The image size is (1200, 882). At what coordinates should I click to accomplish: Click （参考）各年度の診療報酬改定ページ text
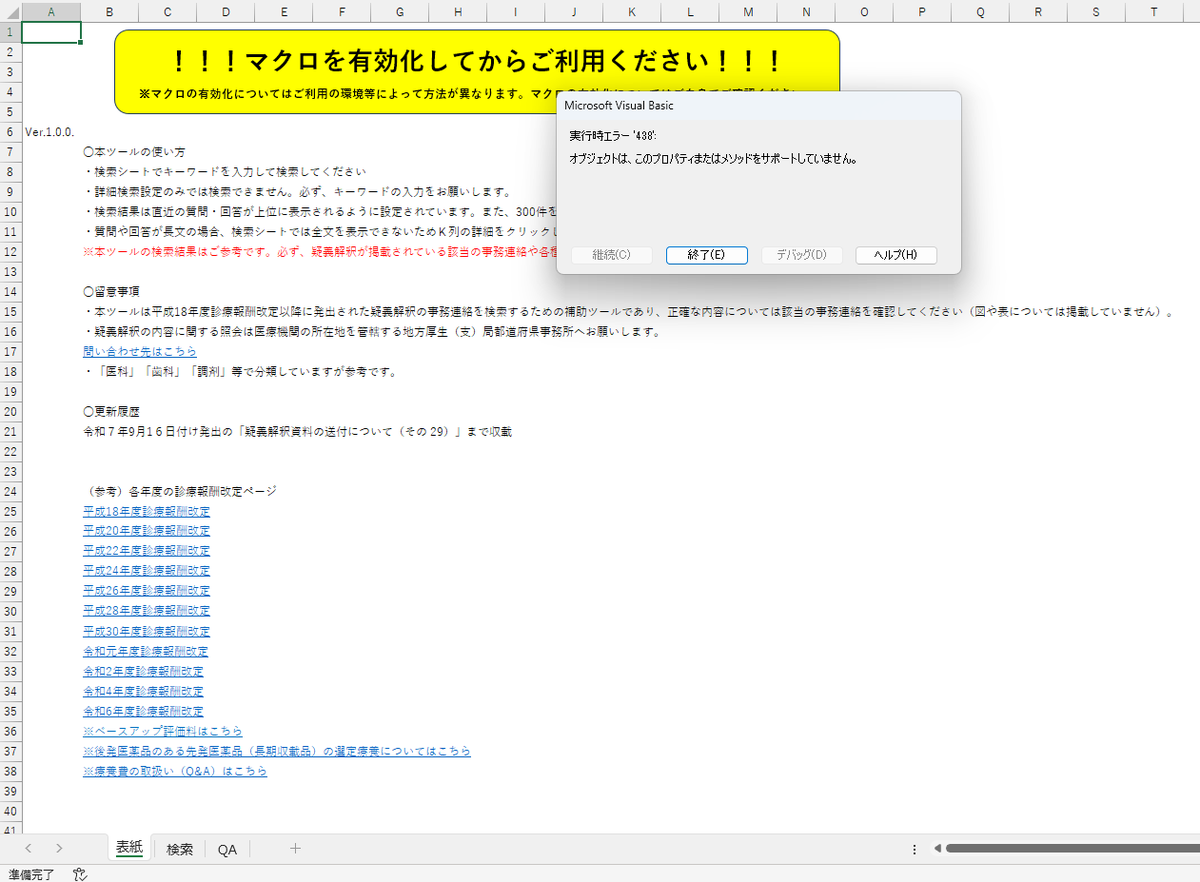click(179, 491)
